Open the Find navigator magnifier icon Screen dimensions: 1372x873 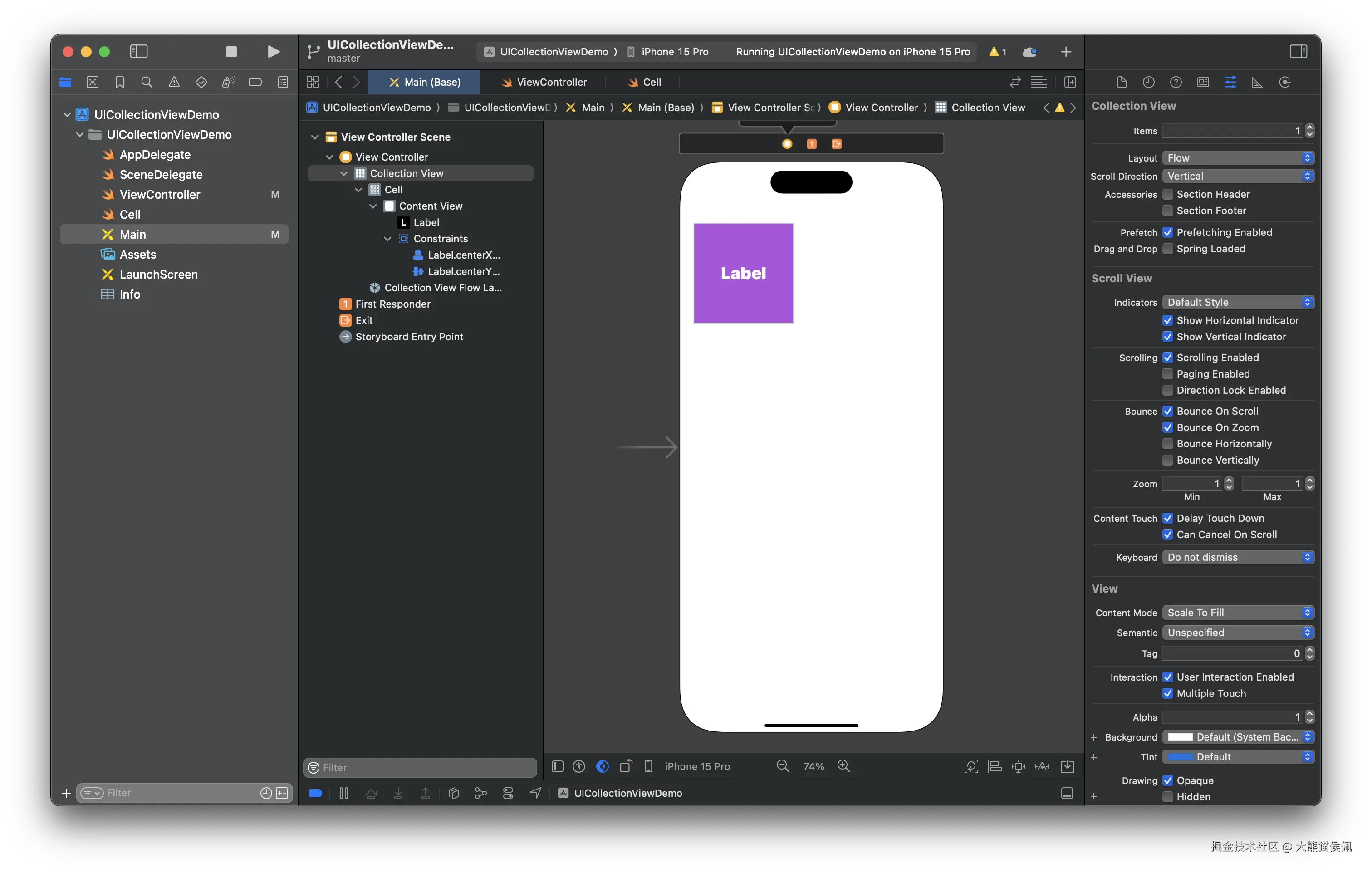tap(147, 83)
